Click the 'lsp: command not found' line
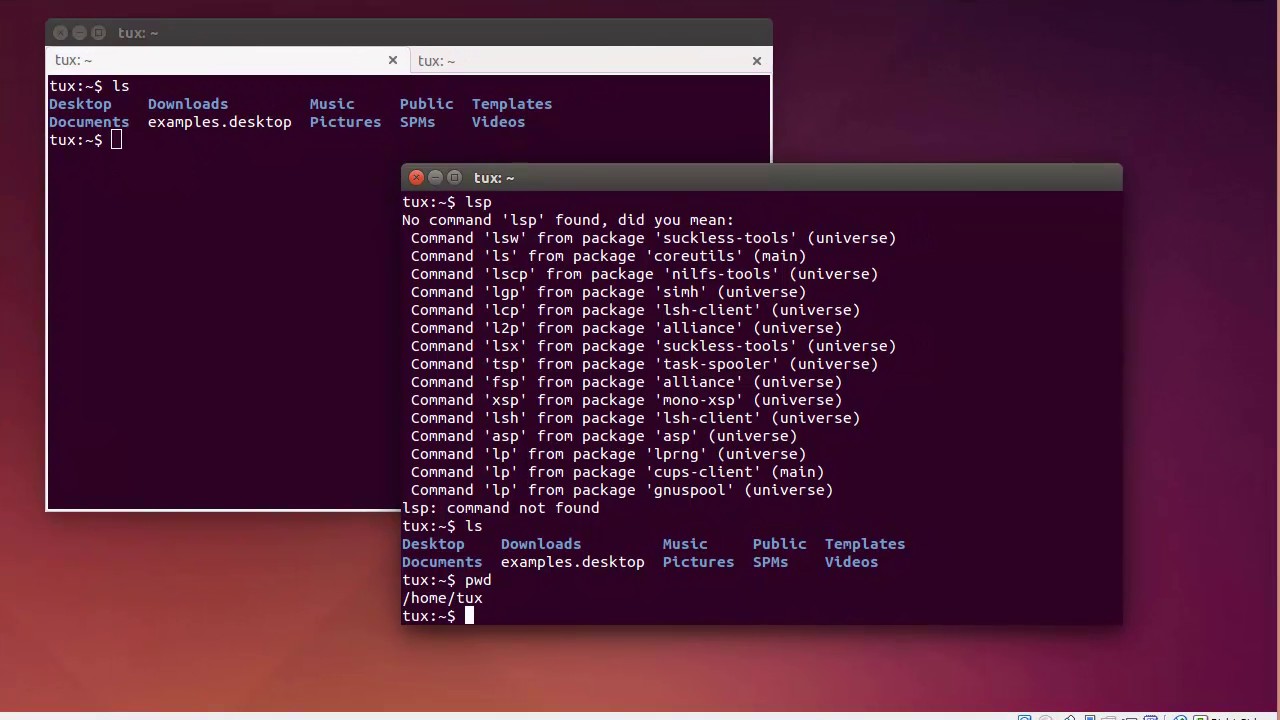 coord(501,508)
